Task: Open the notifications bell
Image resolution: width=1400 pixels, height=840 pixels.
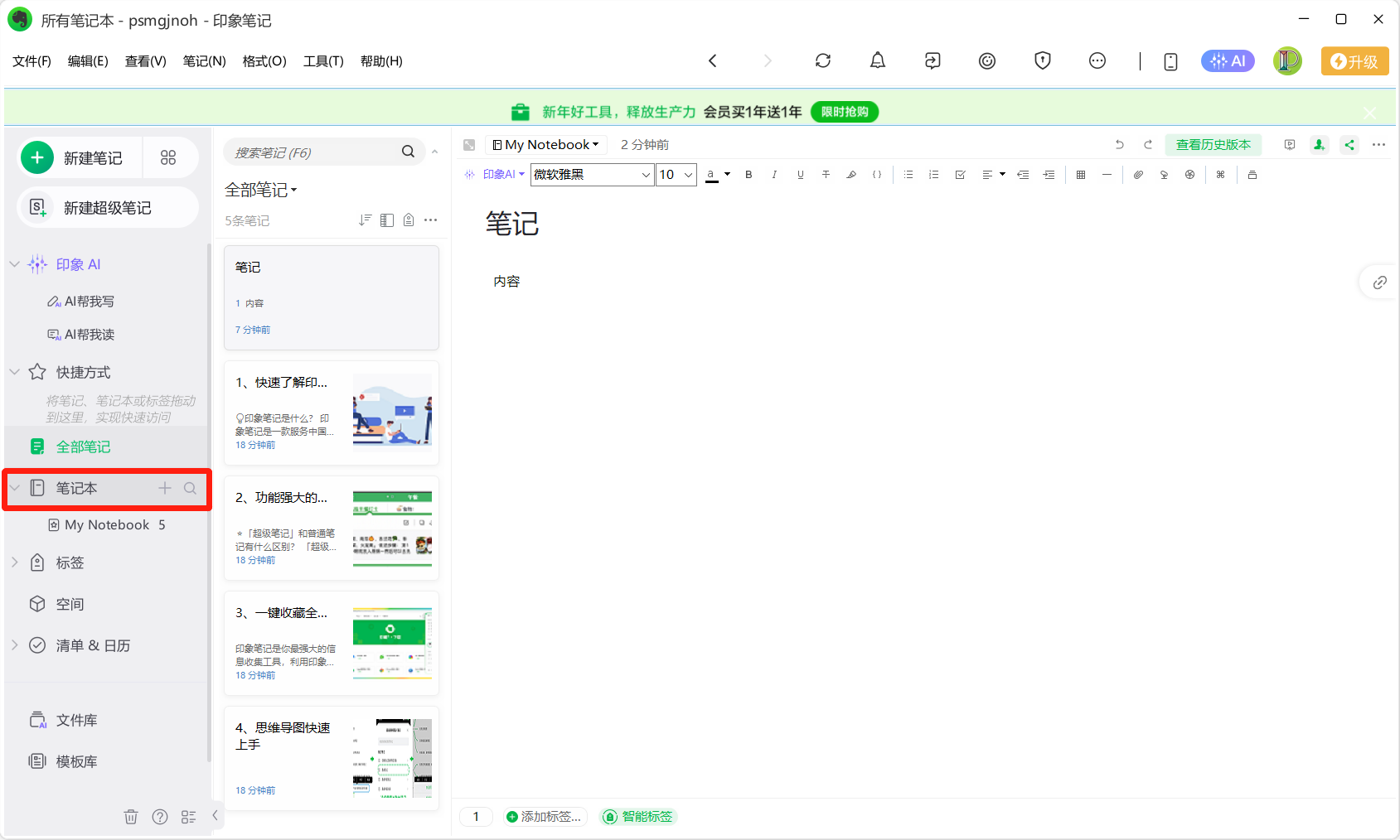Action: click(878, 60)
